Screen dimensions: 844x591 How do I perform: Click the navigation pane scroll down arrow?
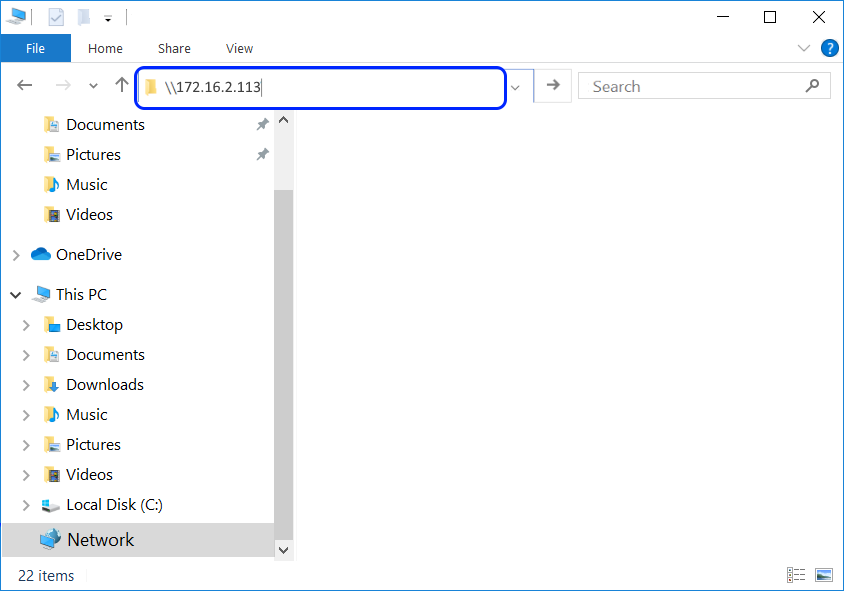tap(284, 550)
